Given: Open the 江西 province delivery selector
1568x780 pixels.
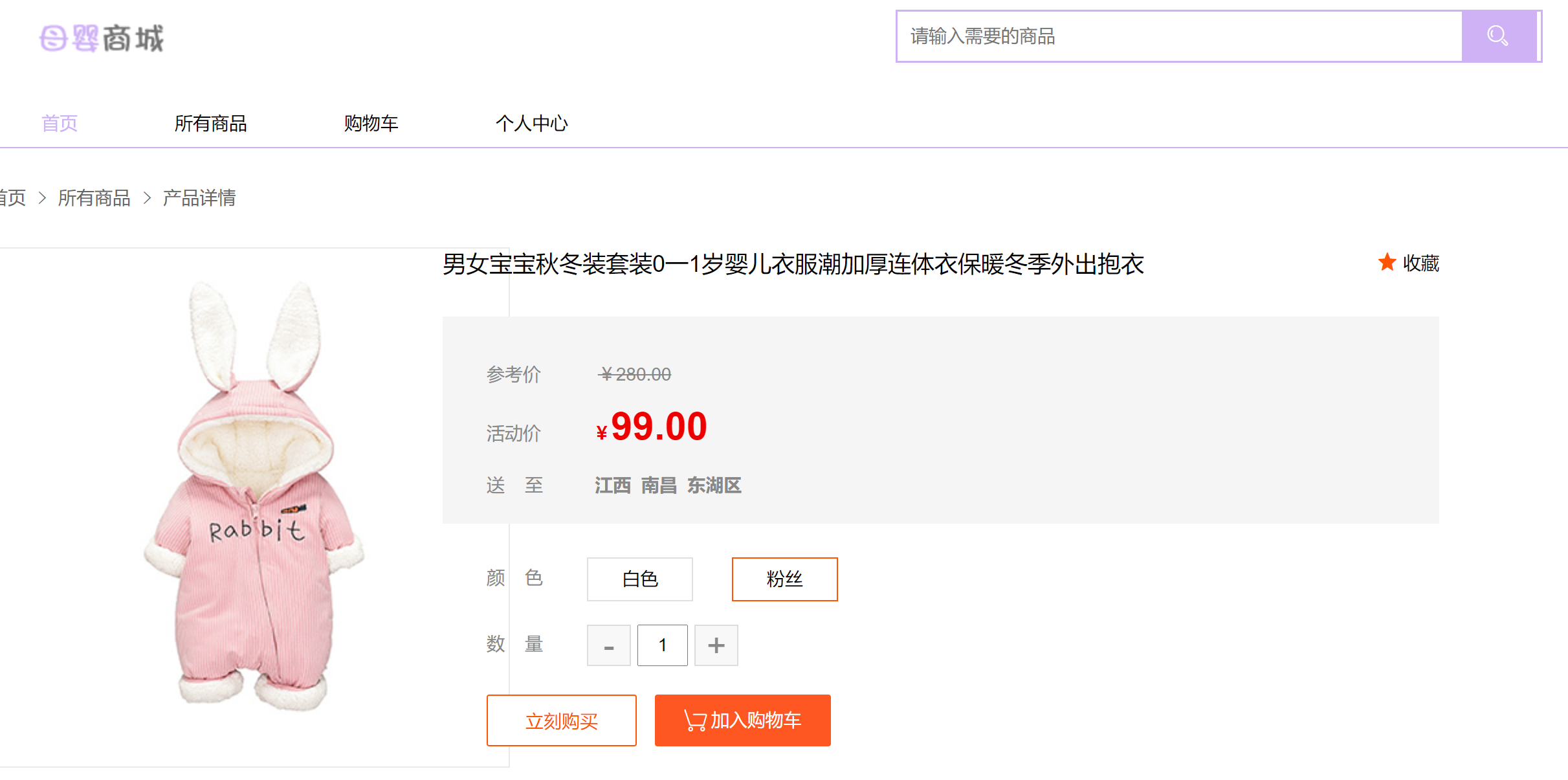Looking at the screenshot, I should (612, 485).
